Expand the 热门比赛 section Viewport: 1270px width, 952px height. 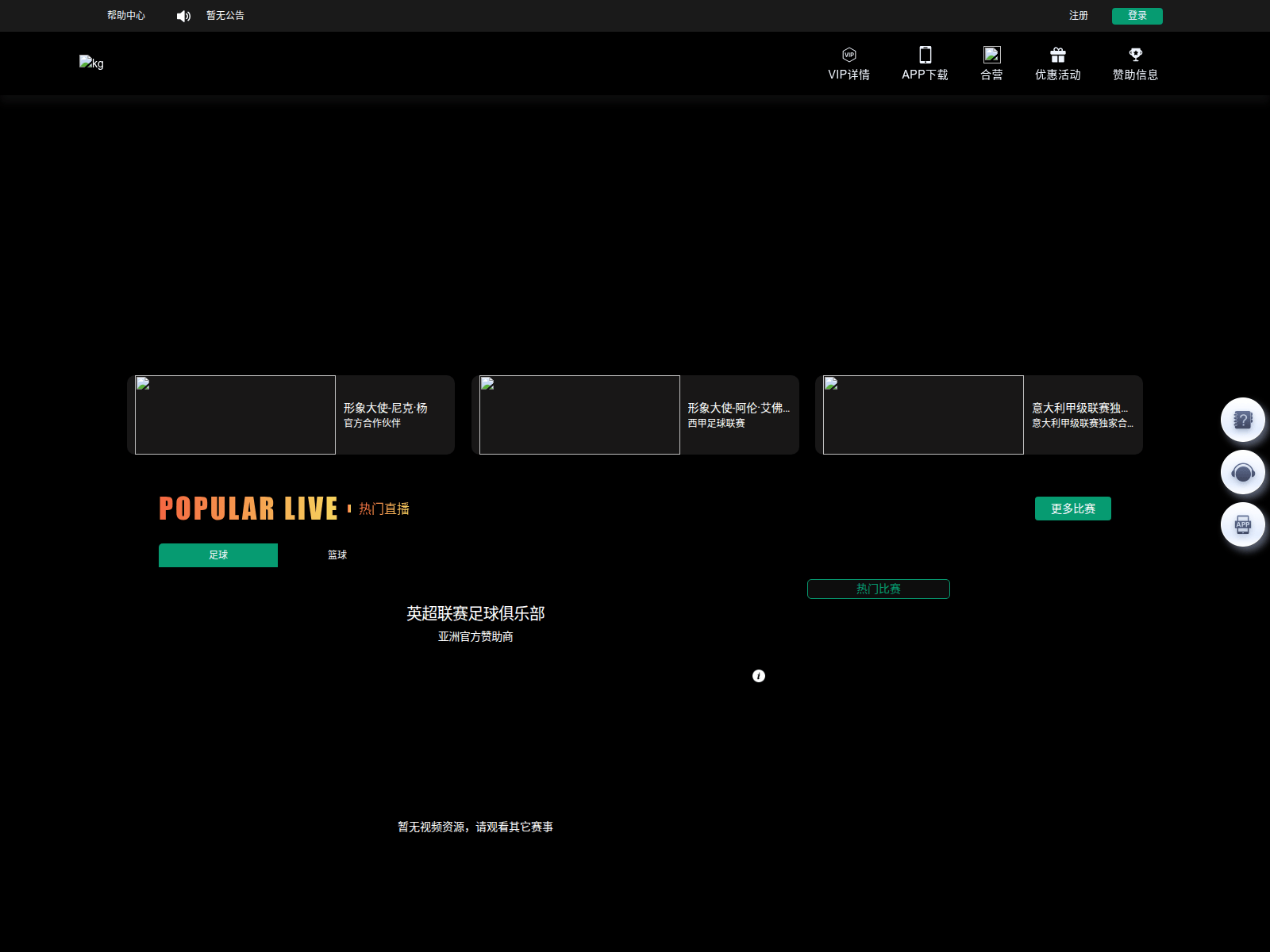[x=878, y=589]
